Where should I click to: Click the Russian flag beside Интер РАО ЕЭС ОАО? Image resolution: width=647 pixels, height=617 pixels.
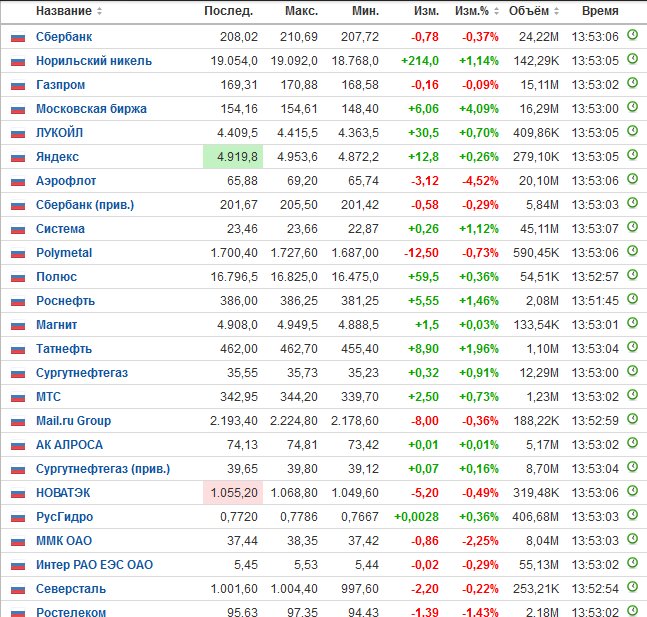tap(18, 565)
